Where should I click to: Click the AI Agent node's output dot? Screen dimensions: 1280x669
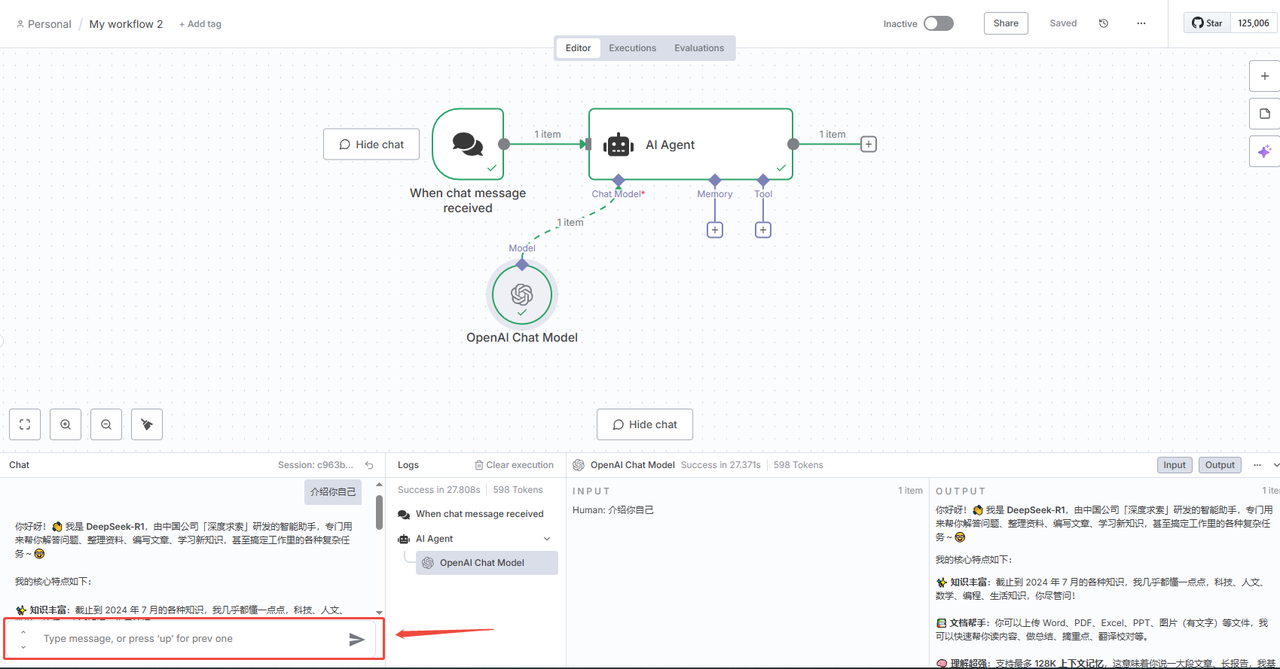click(793, 144)
